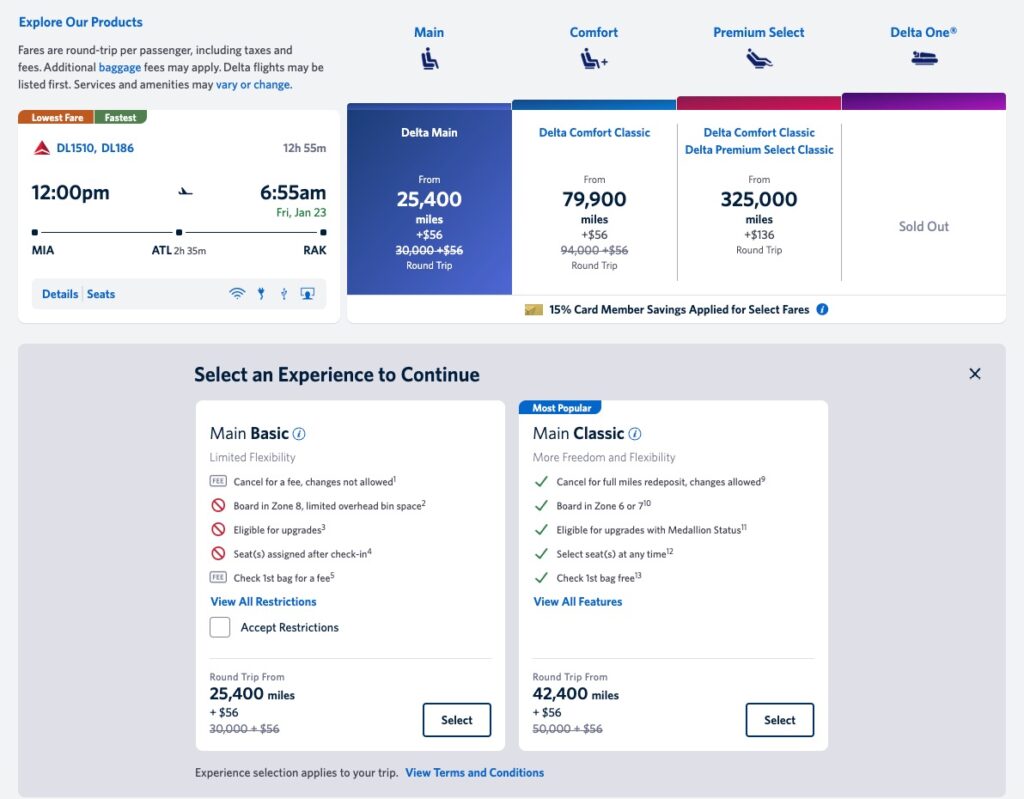This screenshot has height=799, width=1024.
Task: Select the Main Basic 25,400 miles fare
Action: [456, 720]
